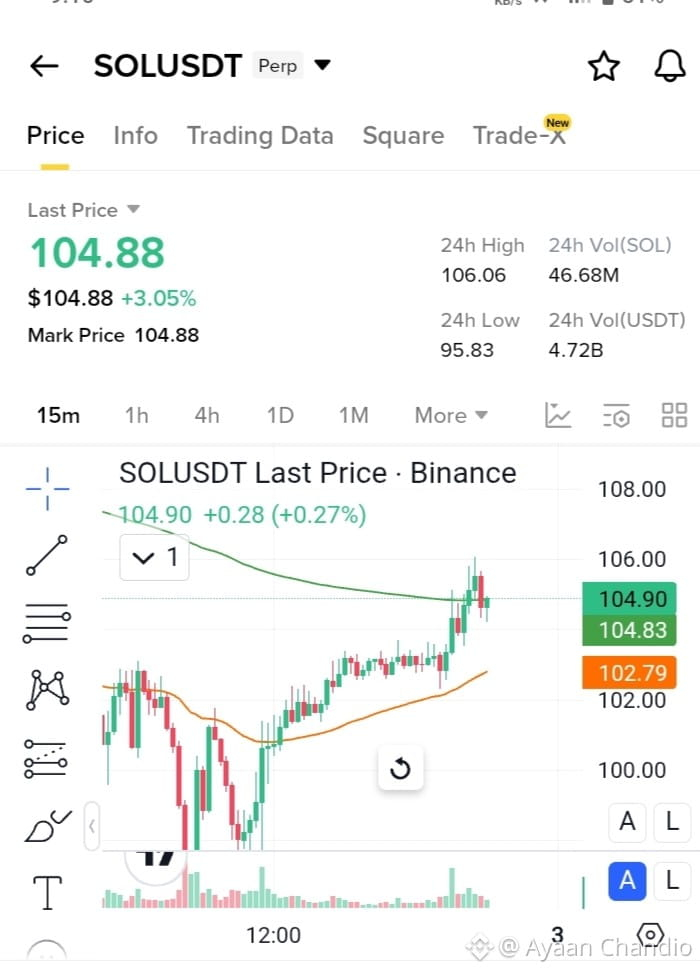The image size is (700, 972).
Task: Toggle auto scale A on price chart
Action: point(627,822)
